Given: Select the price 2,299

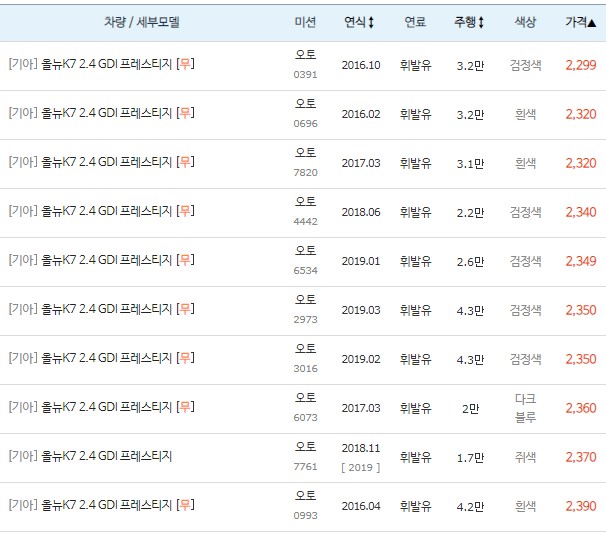Looking at the screenshot, I should click(581, 65).
